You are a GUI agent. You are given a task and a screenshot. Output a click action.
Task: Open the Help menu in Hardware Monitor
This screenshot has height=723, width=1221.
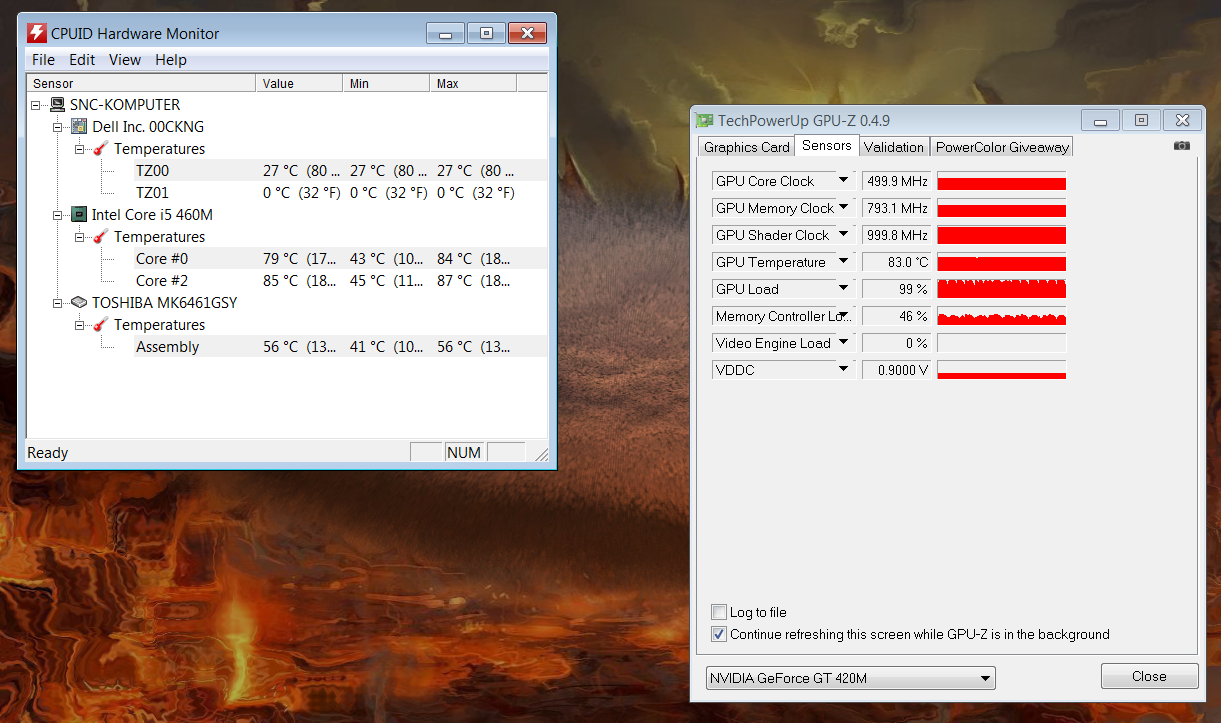tap(171, 60)
